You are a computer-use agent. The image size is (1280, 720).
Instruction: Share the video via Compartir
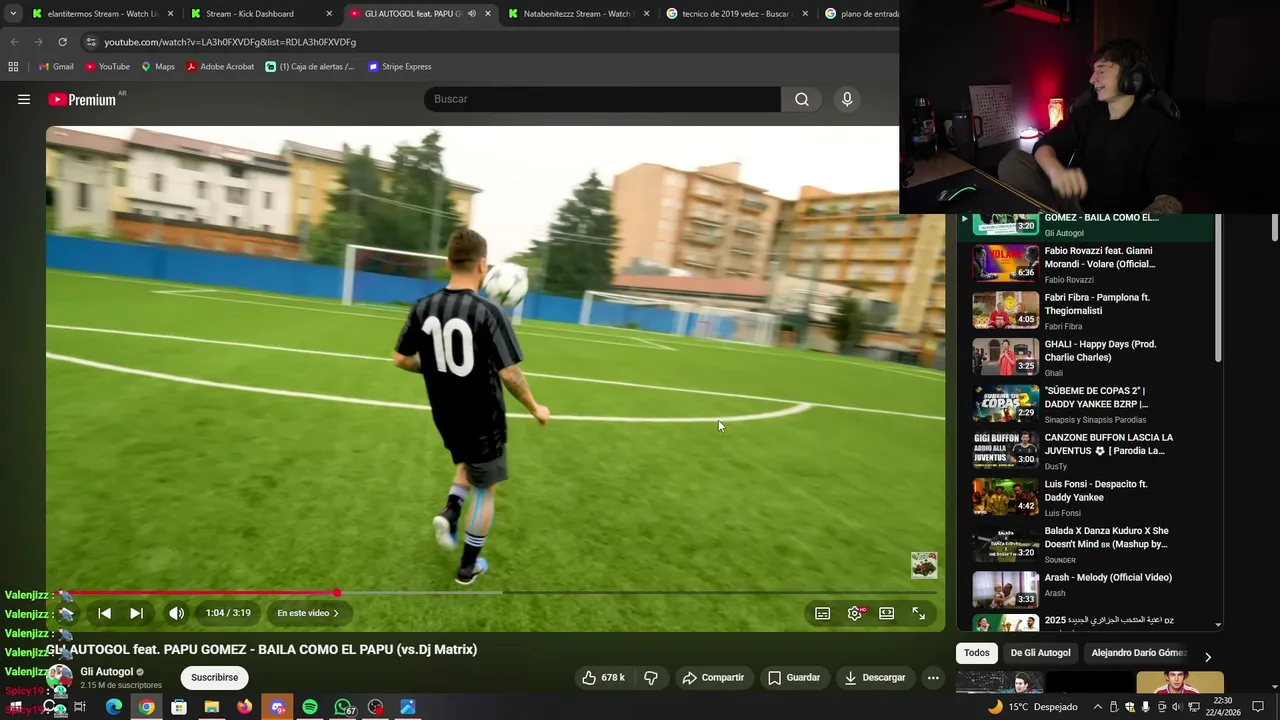pos(713,677)
